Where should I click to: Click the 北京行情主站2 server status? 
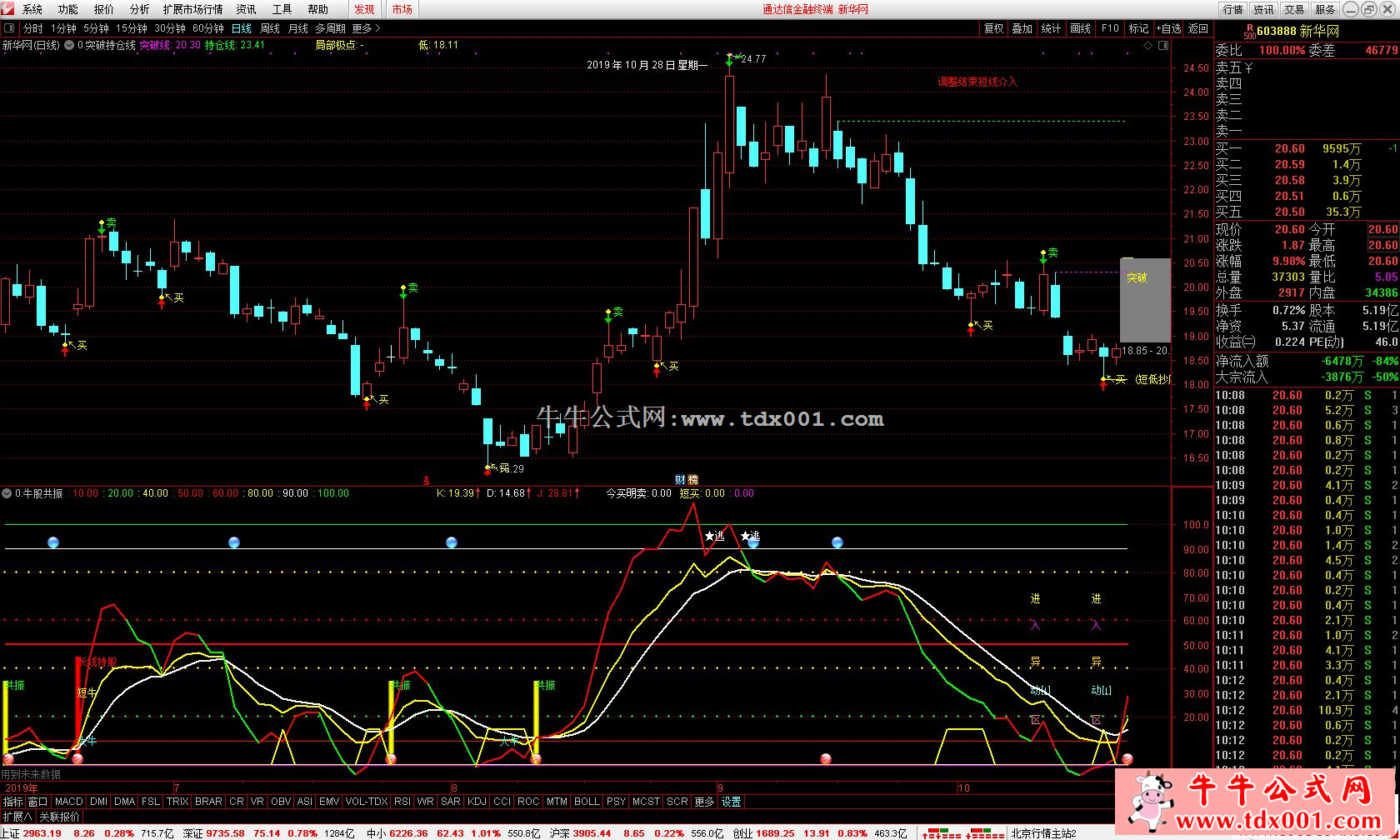coord(1044,833)
